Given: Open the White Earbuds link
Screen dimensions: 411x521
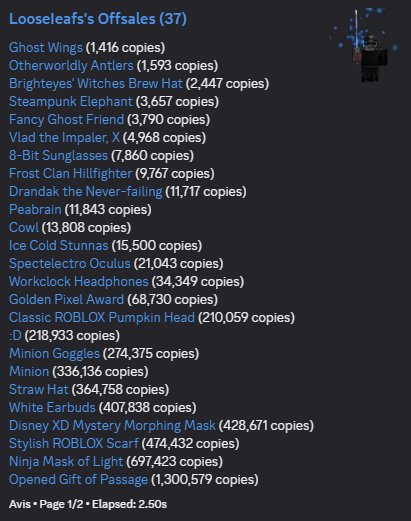Looking at the screenshot, I should click(52, 408).
